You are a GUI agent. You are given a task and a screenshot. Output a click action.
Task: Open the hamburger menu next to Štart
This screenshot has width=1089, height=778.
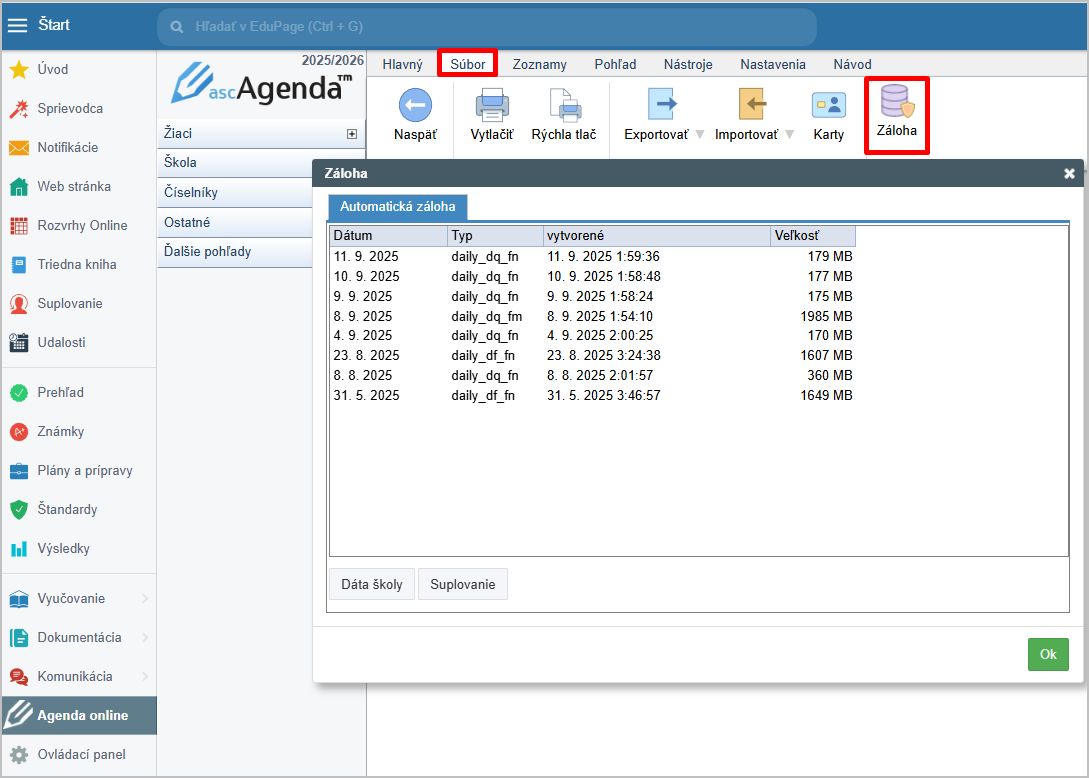click(x=18, y=25)
